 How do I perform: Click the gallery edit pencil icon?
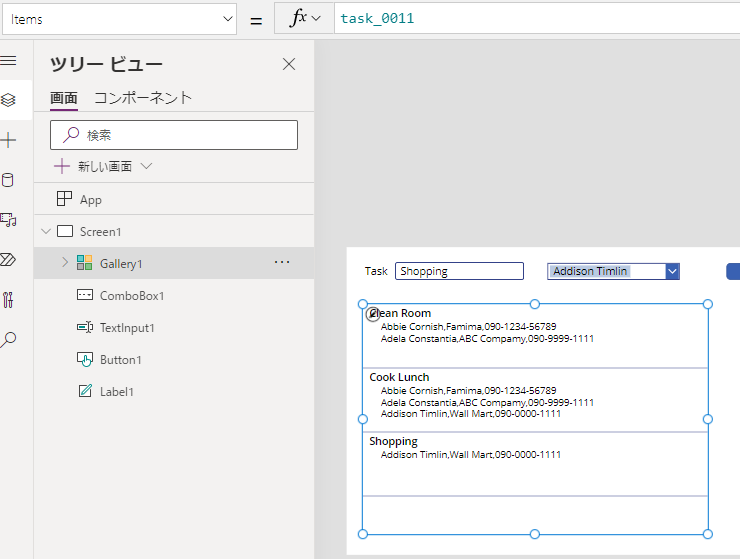(373, 313)
